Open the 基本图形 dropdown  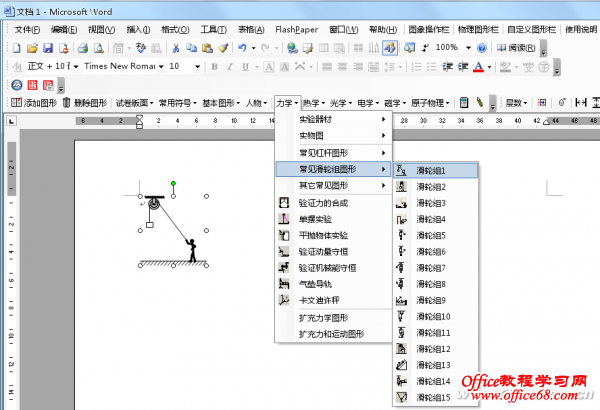point(221,103)
